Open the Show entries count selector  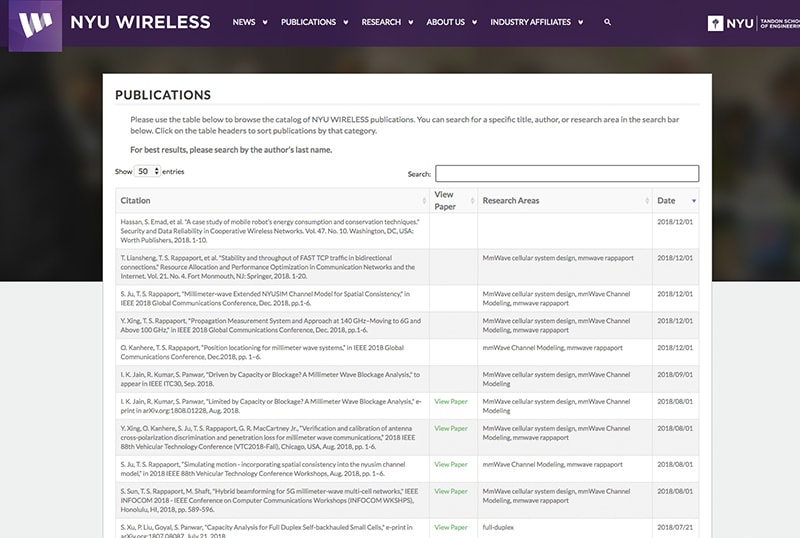147,172
